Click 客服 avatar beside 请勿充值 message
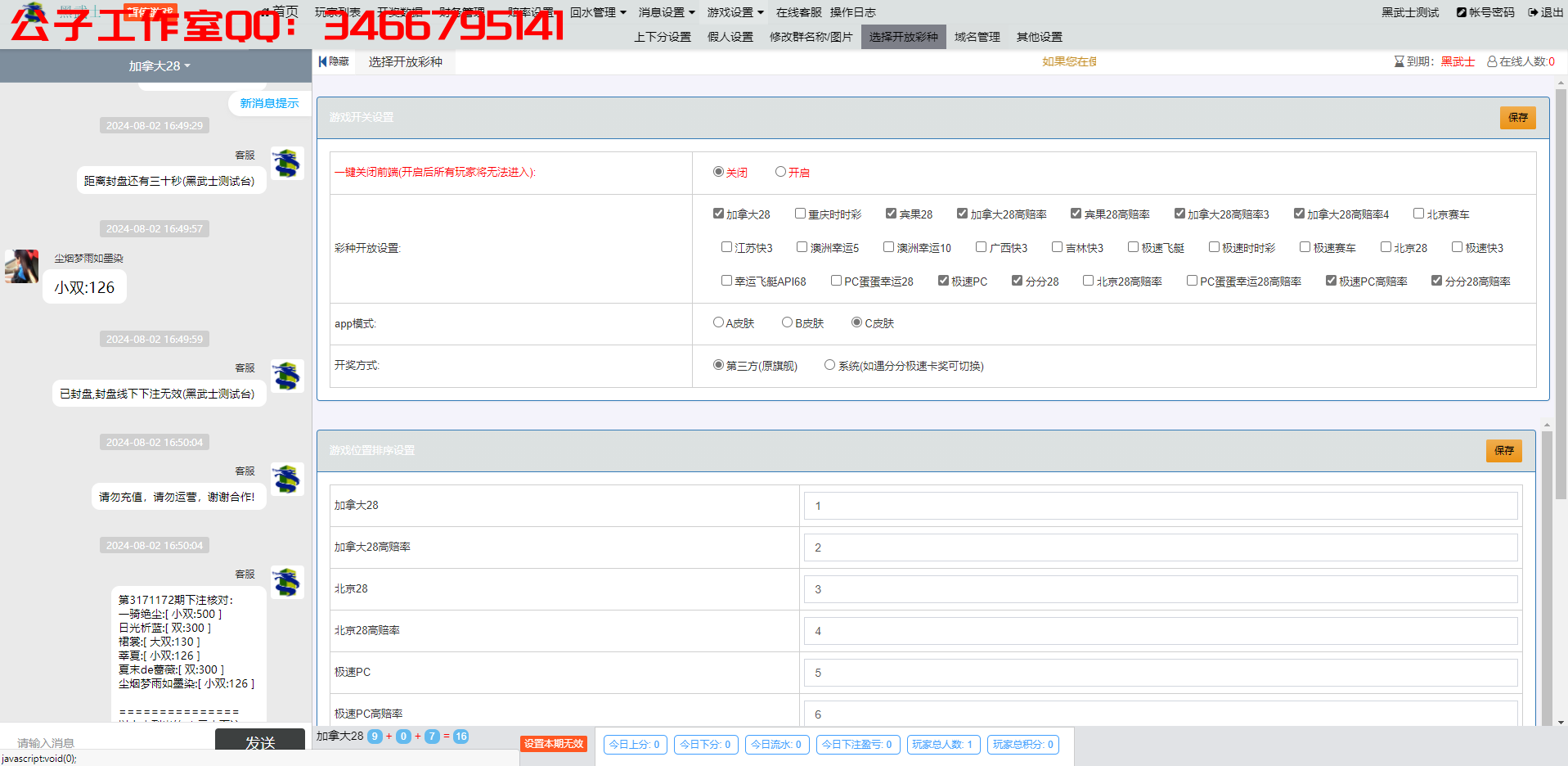 (287, 480)
